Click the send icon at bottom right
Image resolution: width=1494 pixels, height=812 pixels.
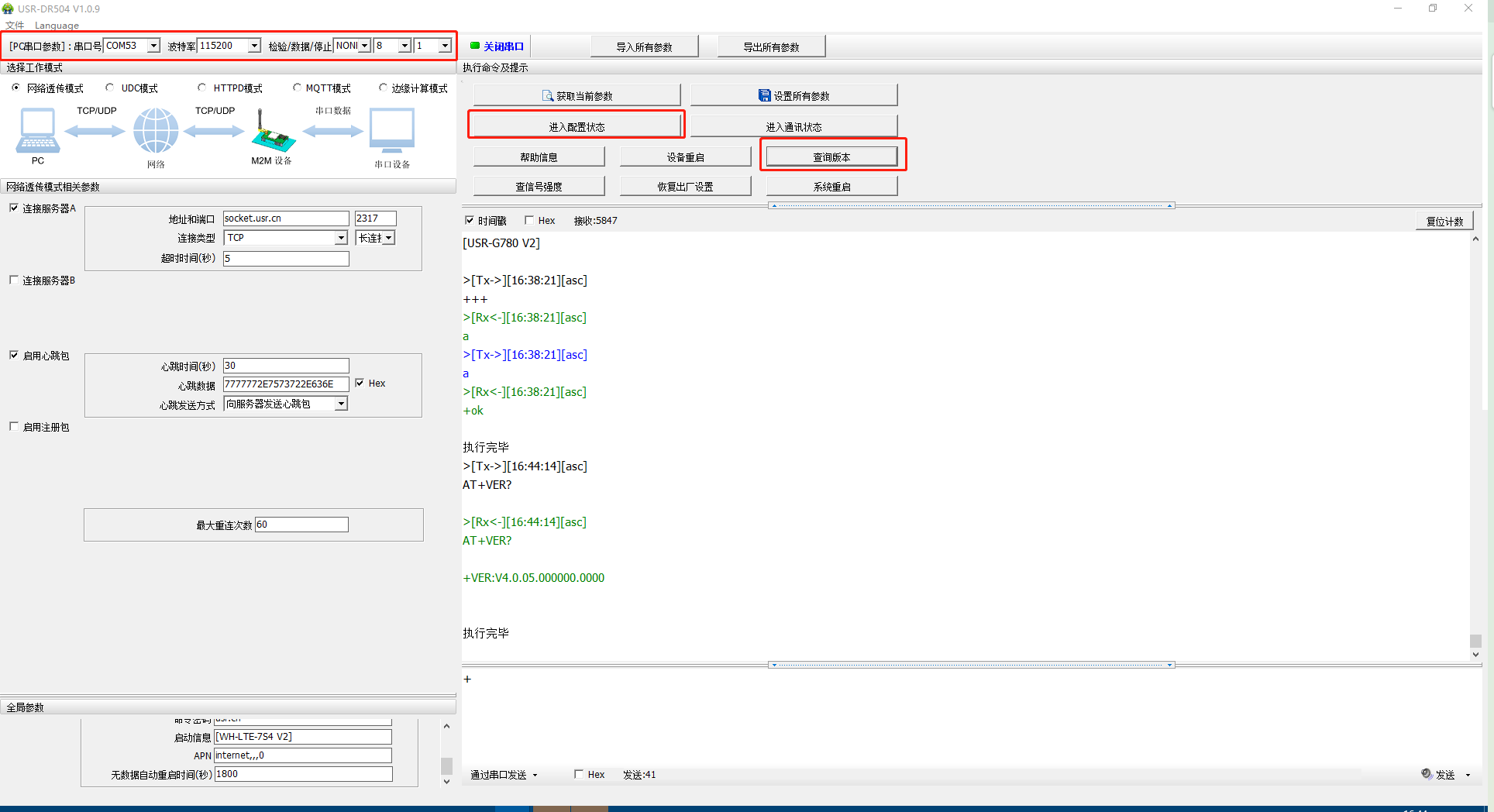pos(1427,774)
